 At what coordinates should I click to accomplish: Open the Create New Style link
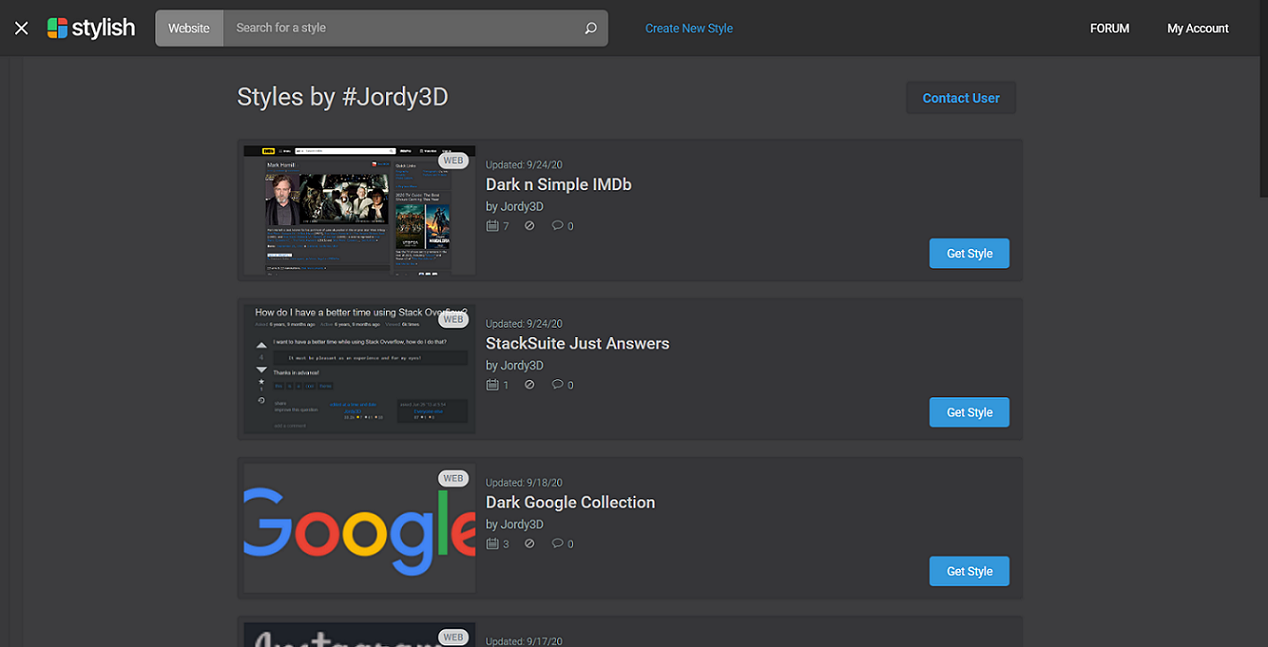(x=689, y=28)
